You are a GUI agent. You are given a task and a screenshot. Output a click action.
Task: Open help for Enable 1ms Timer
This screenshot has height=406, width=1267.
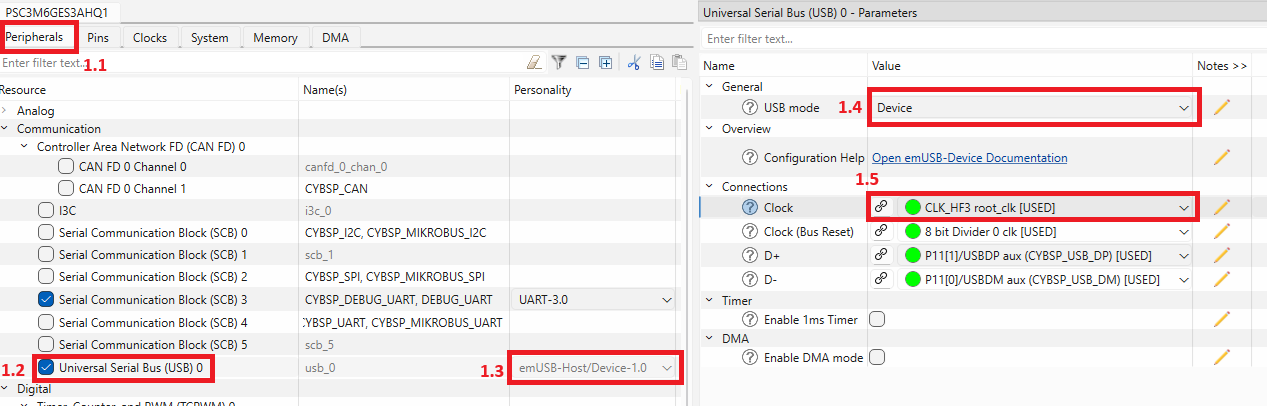(x=750, y=318)
